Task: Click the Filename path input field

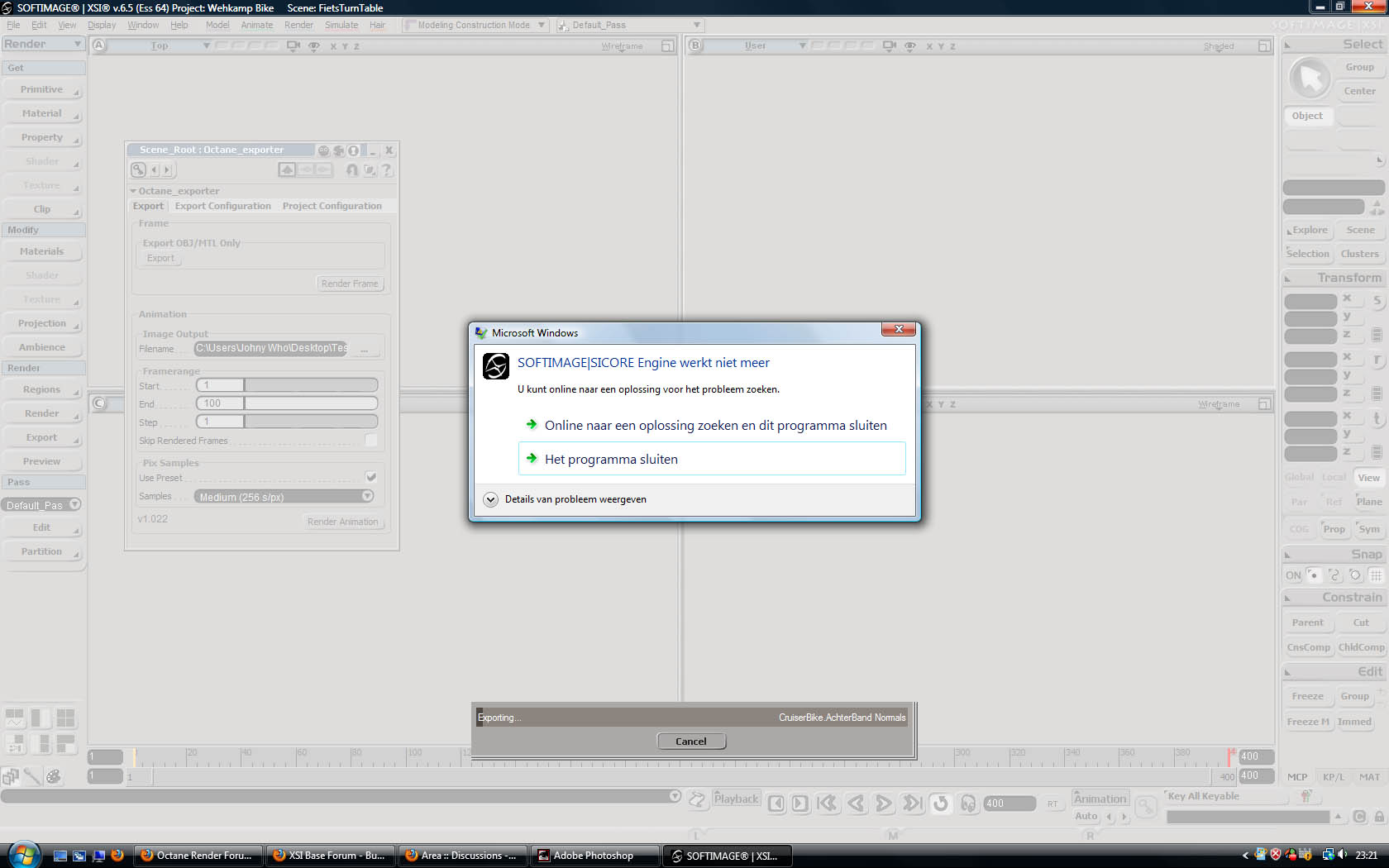Action: [272, 348]
